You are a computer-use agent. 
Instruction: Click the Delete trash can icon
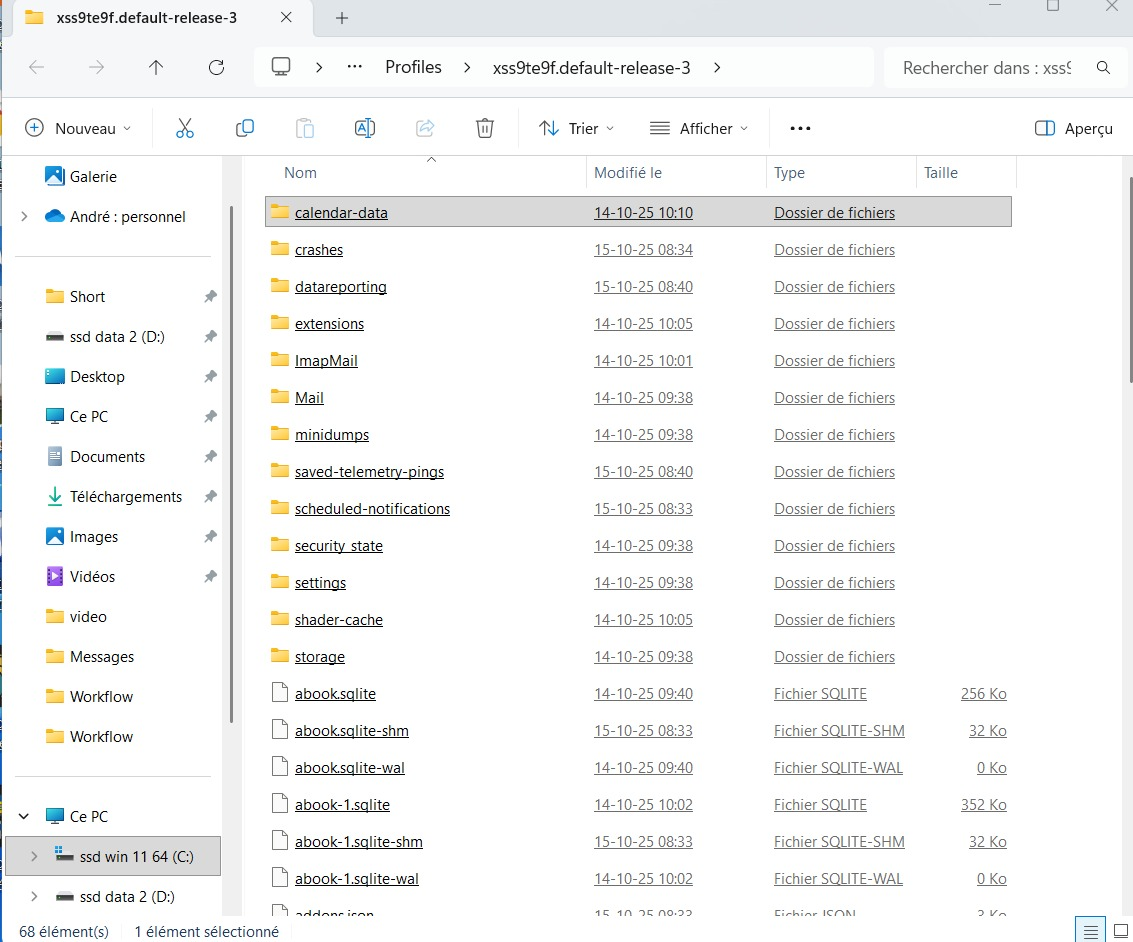[485, 128]
